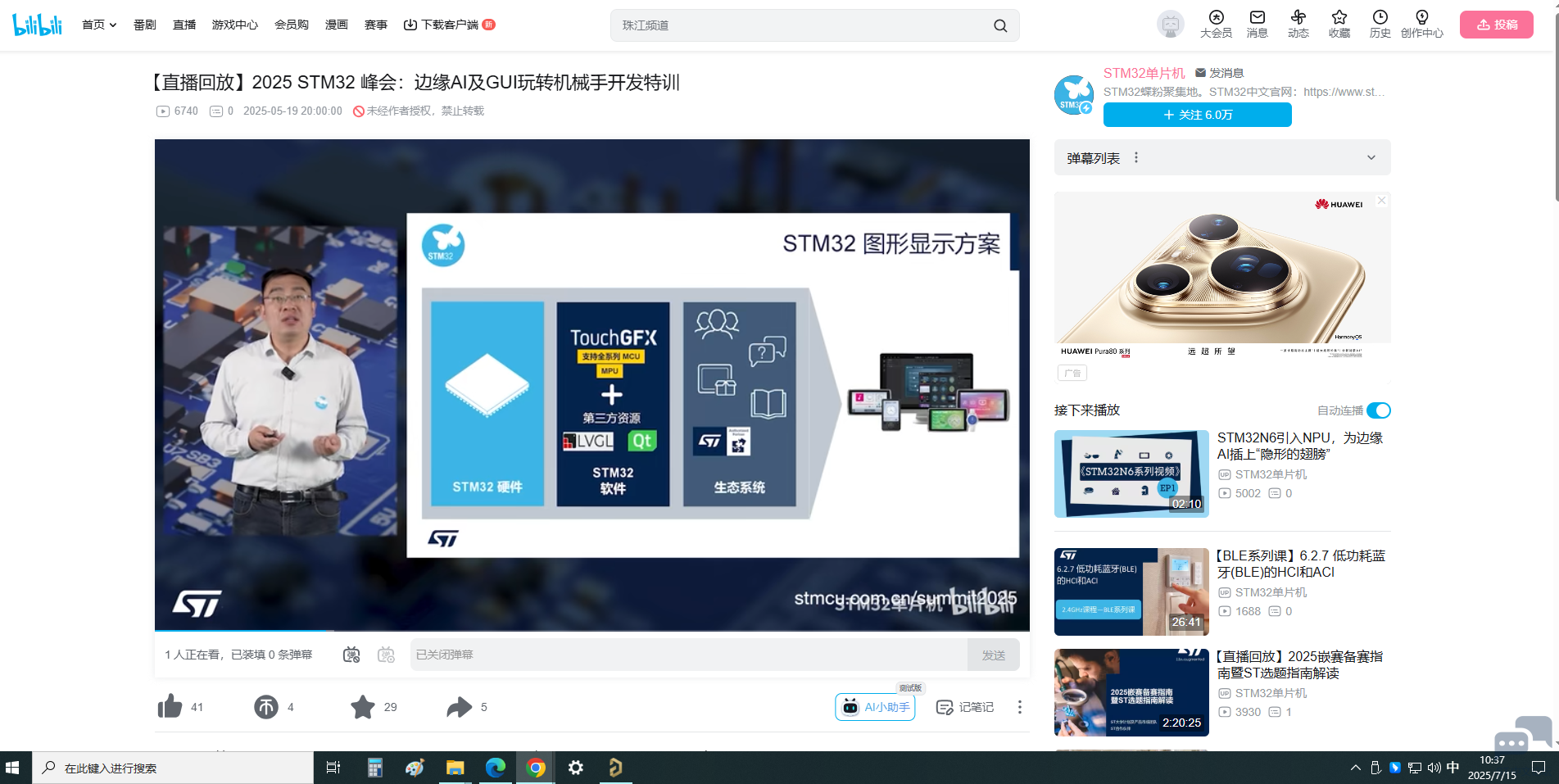Click the search magnifier icon
The width and height of the screenshot is (1559, 784).
pyautogui.click(x=1000, y=25)
